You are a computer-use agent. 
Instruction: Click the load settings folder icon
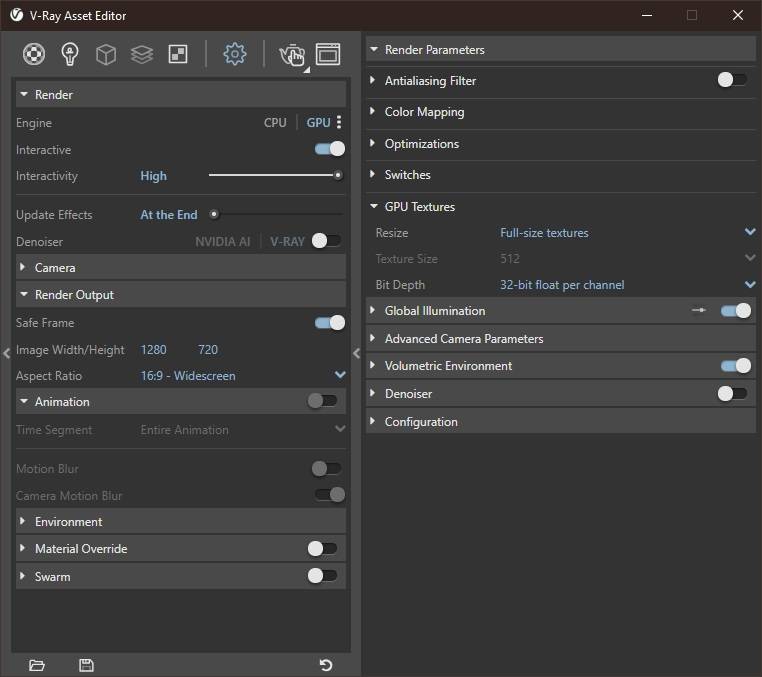[37, 665]
